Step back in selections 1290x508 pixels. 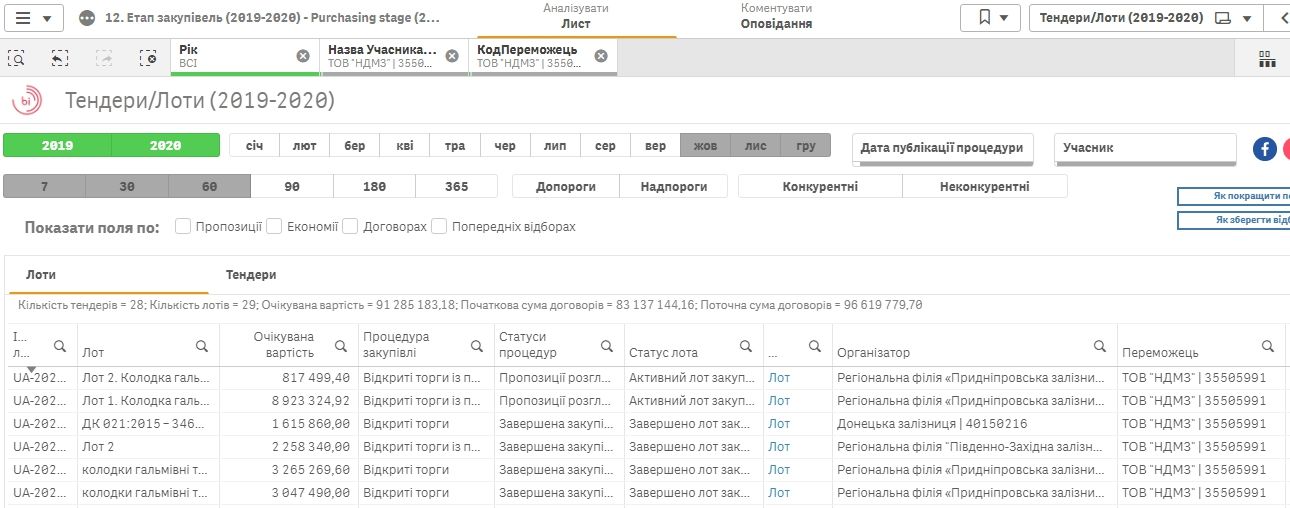60,58
